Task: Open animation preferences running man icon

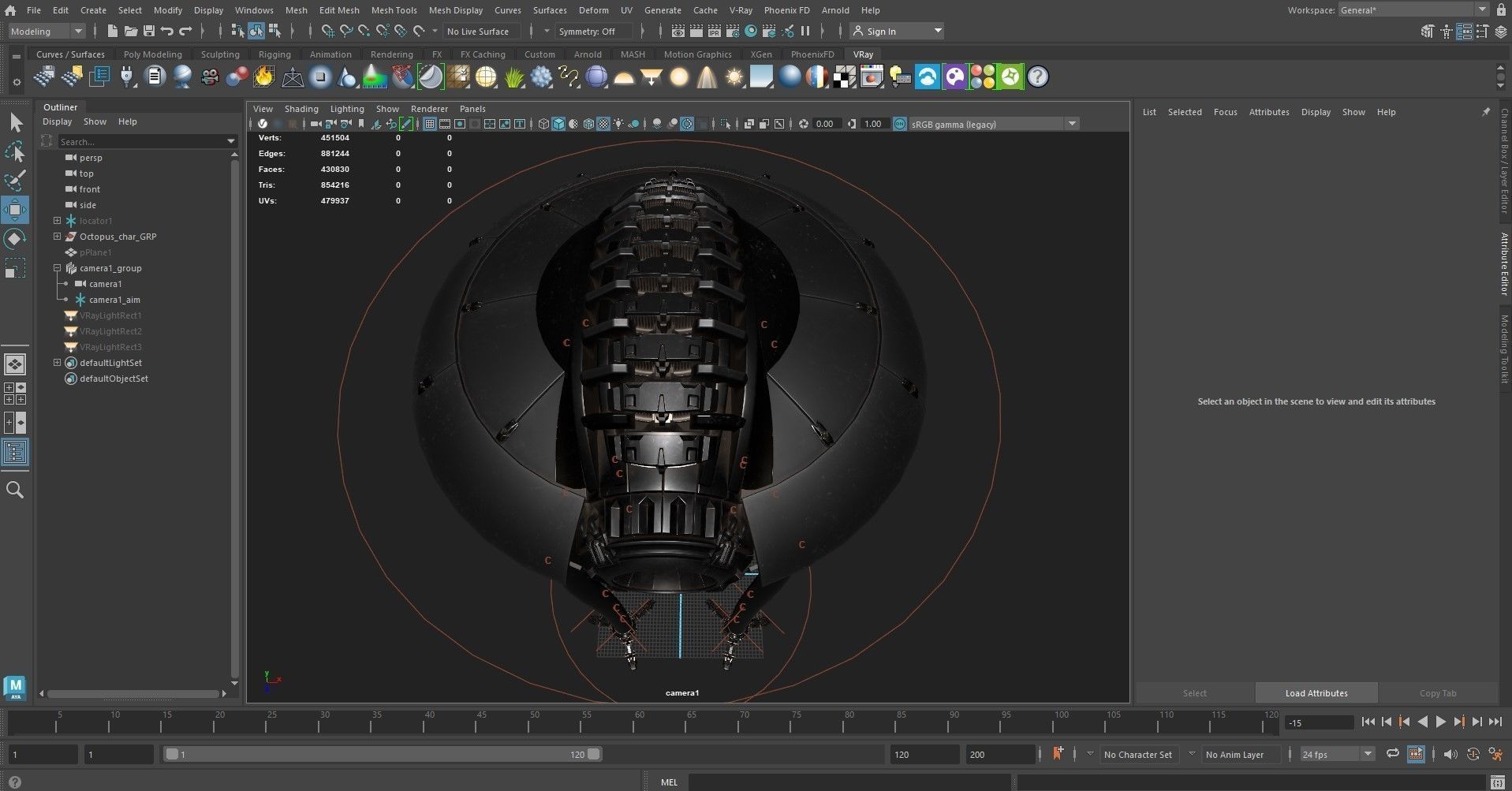Action: (1495, 754)
